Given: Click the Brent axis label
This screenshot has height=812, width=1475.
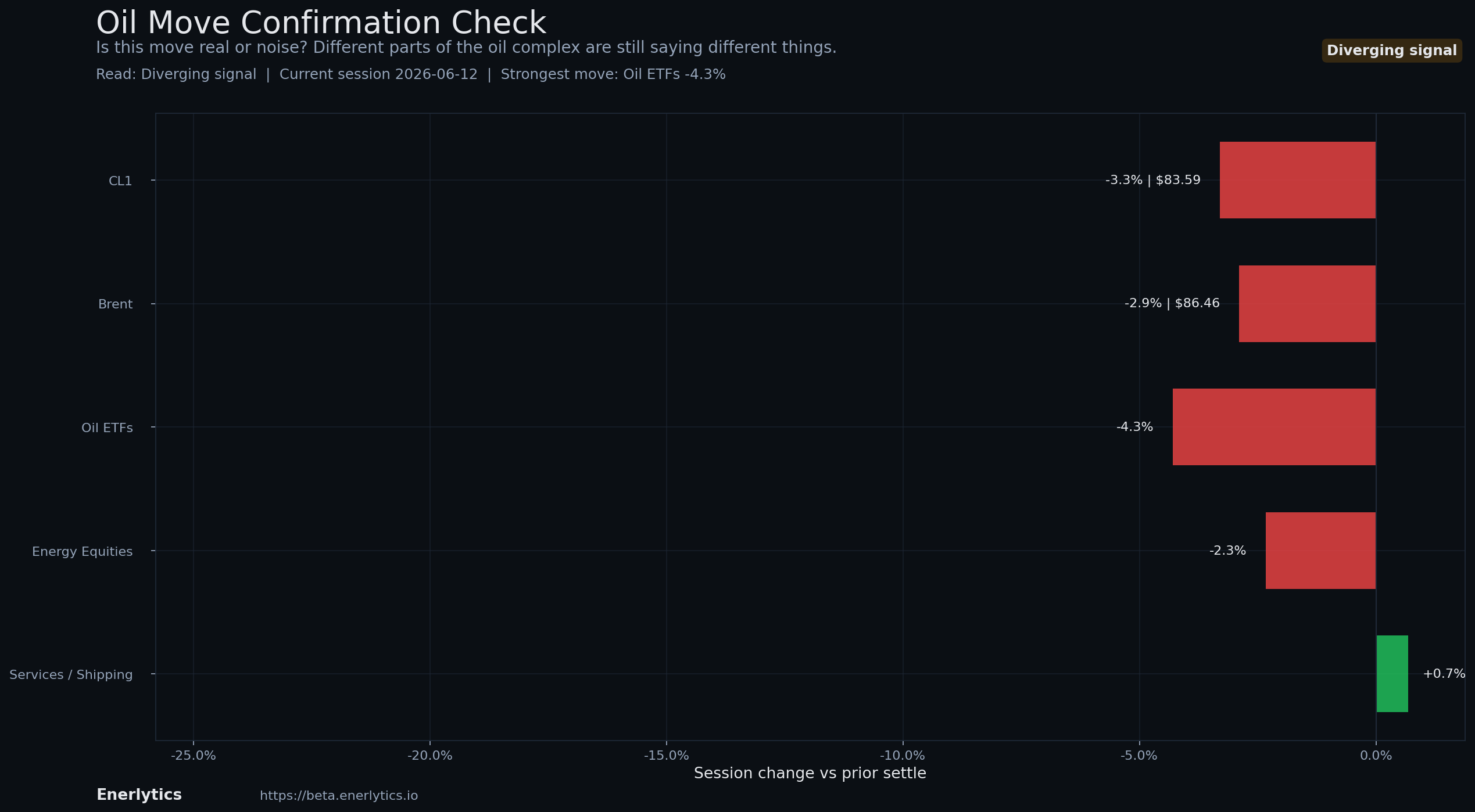Looking at the screenshot, I should [115, 304].
